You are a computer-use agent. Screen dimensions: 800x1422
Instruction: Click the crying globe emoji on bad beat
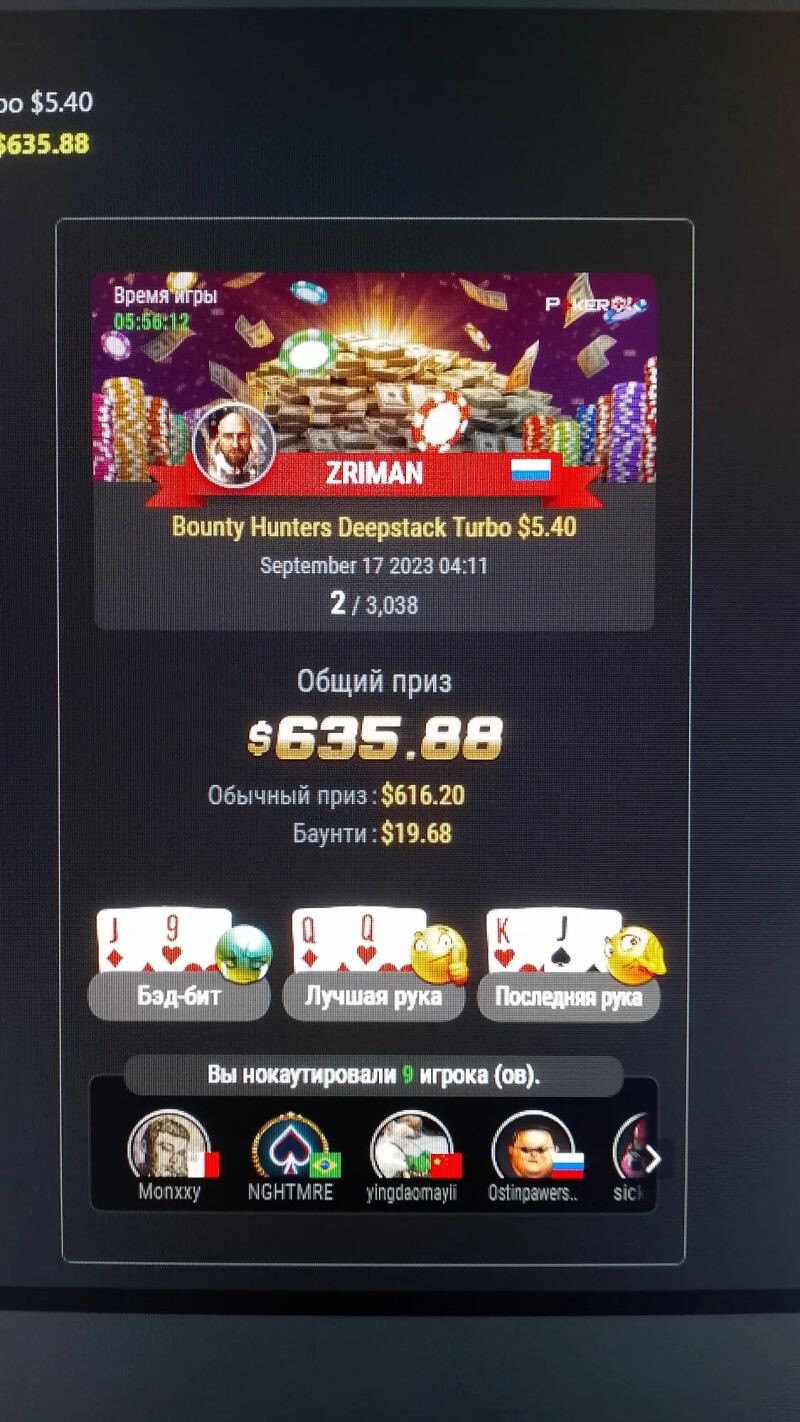point(243,953)
